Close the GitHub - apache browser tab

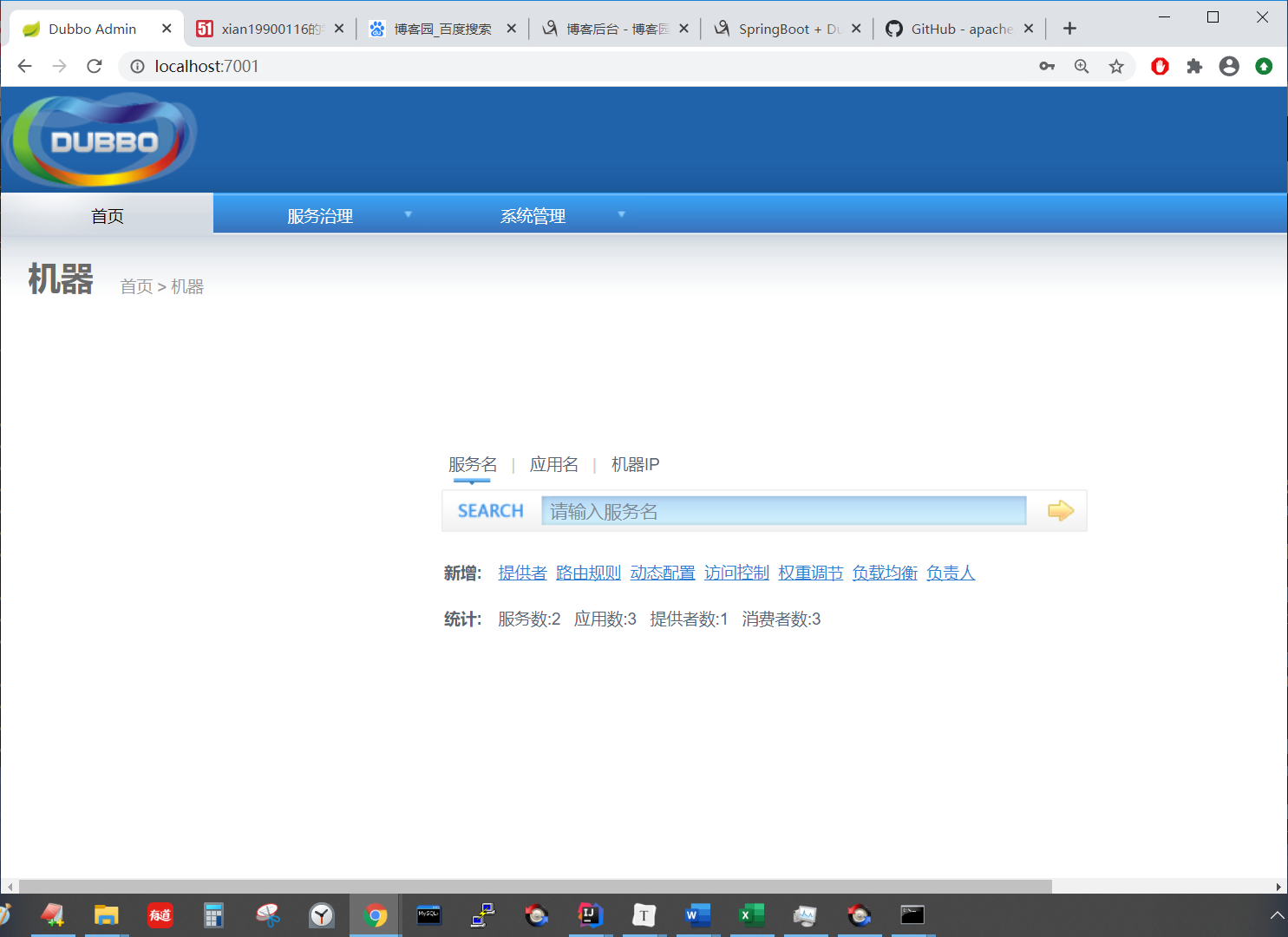point(1029,29)
